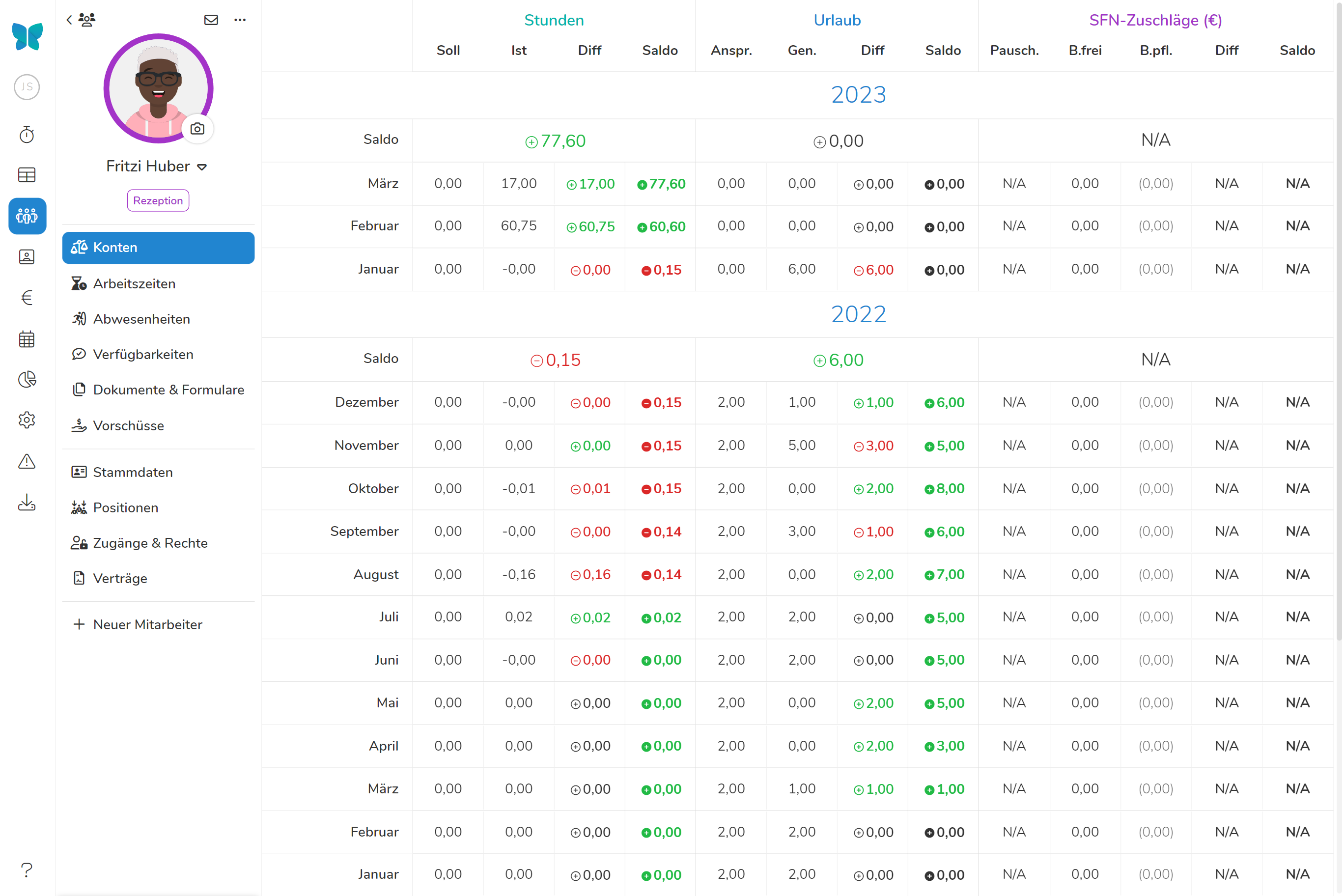Viewport: 1344px width, 896px height.
Task: Open Dokumente & Formulare section
Action: tap(168, 390)
